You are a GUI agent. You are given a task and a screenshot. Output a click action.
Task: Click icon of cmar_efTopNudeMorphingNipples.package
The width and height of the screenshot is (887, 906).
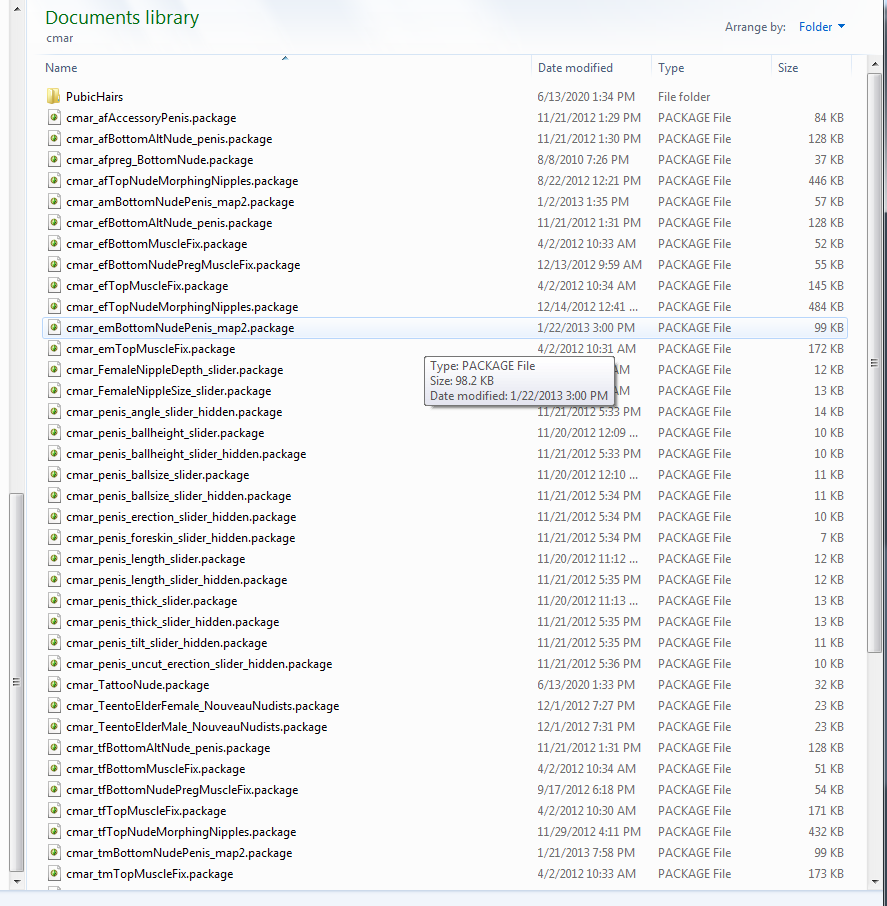tap(54, 307)
